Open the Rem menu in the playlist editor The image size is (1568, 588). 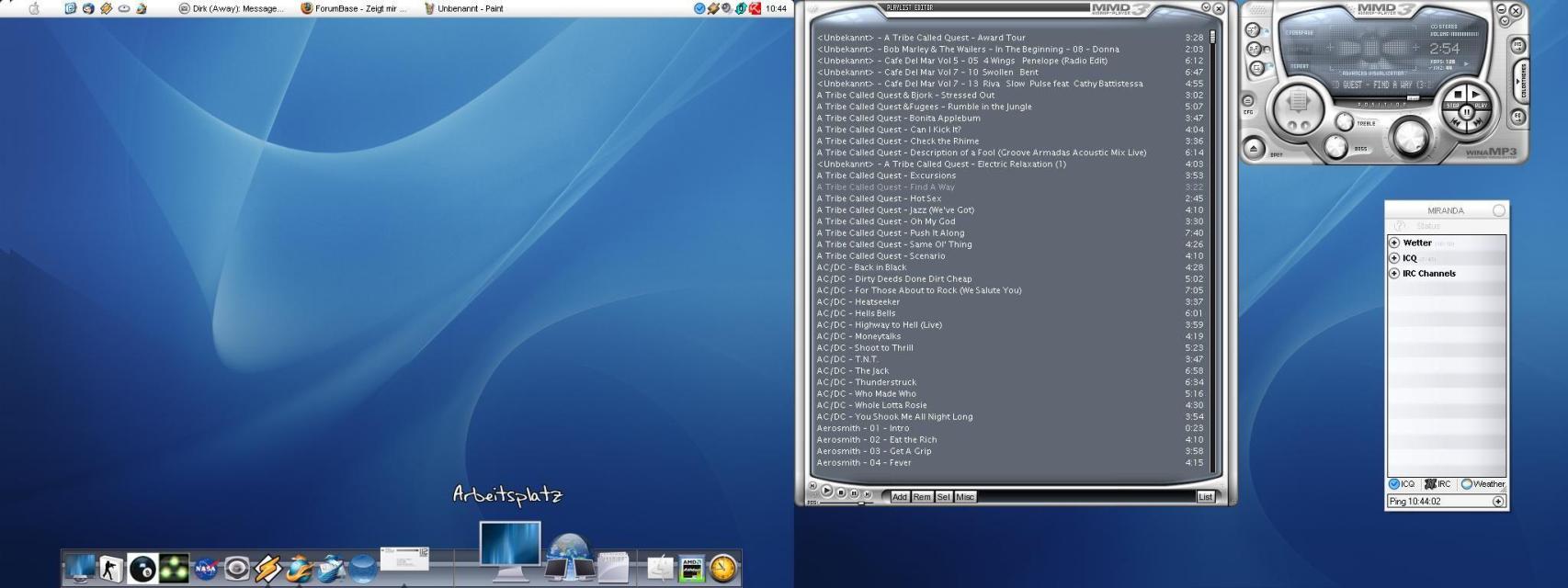922,497
